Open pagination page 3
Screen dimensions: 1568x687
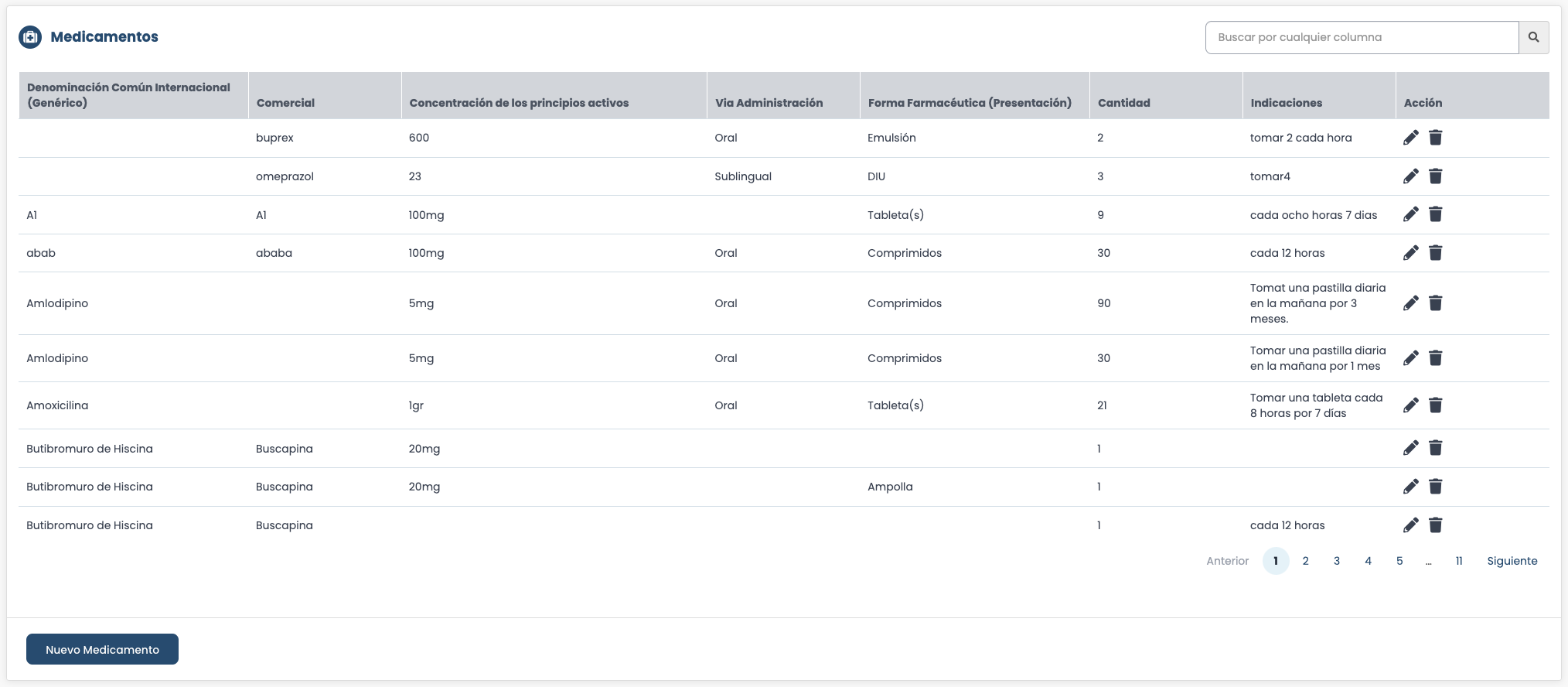click(1337, 561)
